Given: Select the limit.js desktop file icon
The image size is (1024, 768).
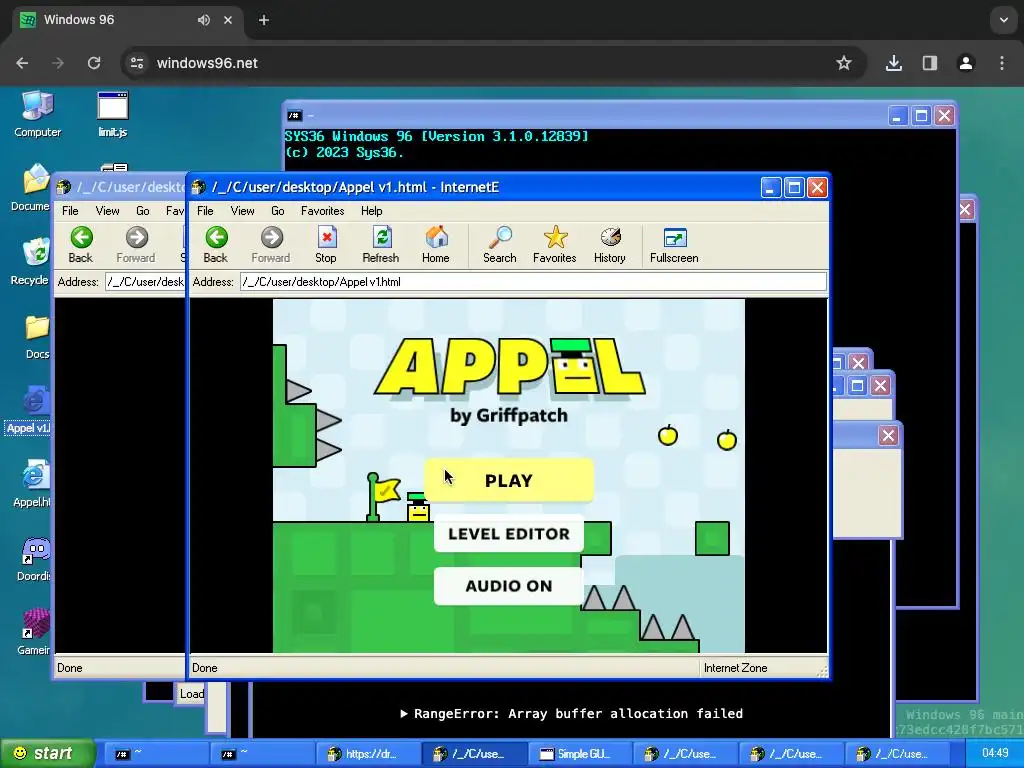Looking at the screenshot, I should point(113,114).
